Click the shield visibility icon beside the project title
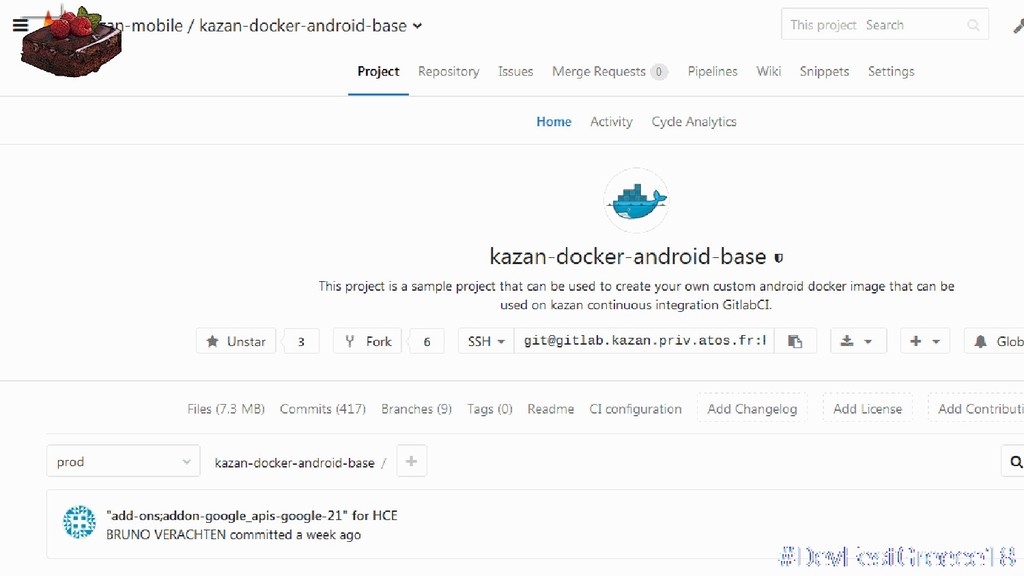 [x=778, y=258]
